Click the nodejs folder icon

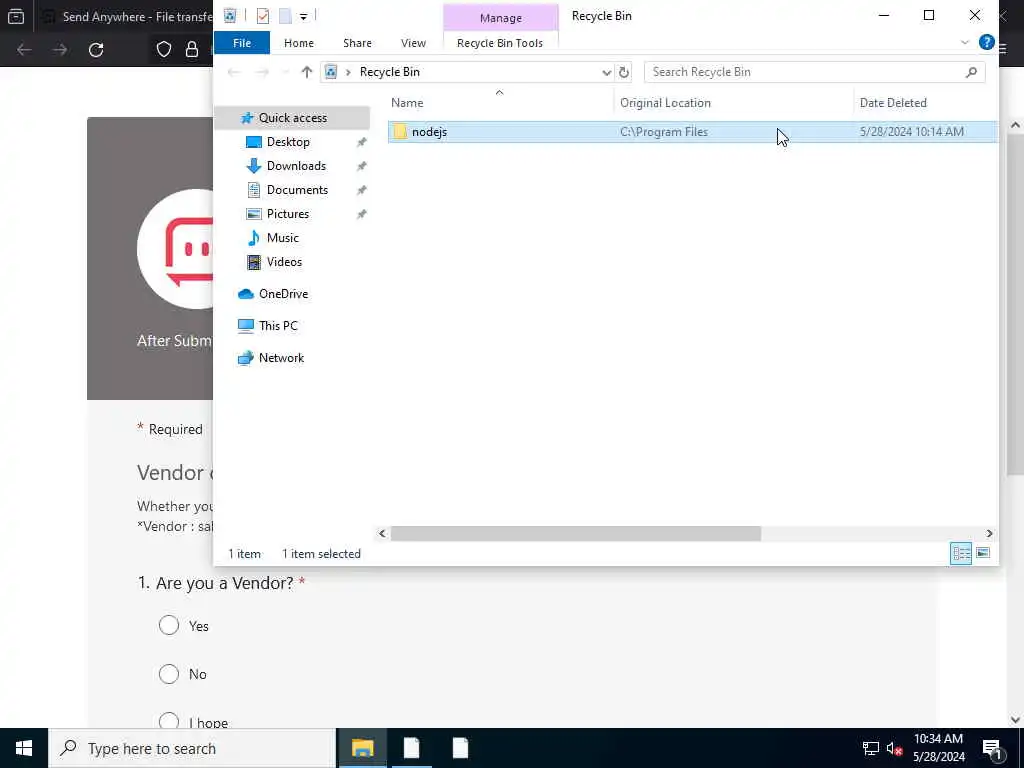400,132
